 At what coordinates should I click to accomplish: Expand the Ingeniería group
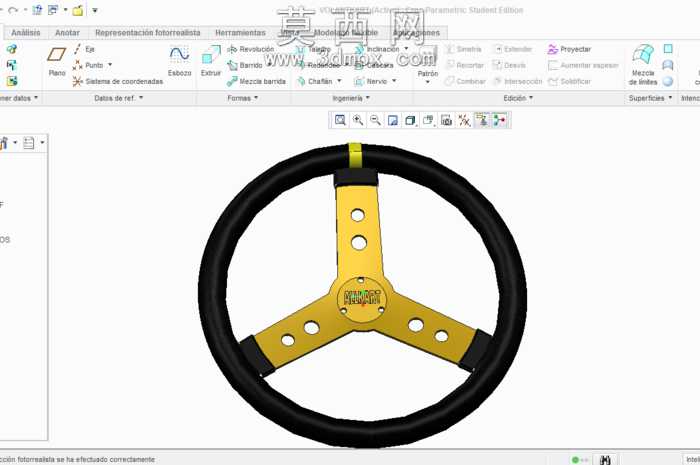click(x=351, y=98)
